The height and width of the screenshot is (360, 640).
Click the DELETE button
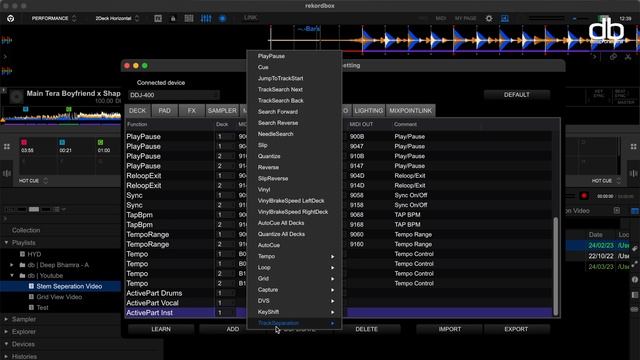point(367,329)
